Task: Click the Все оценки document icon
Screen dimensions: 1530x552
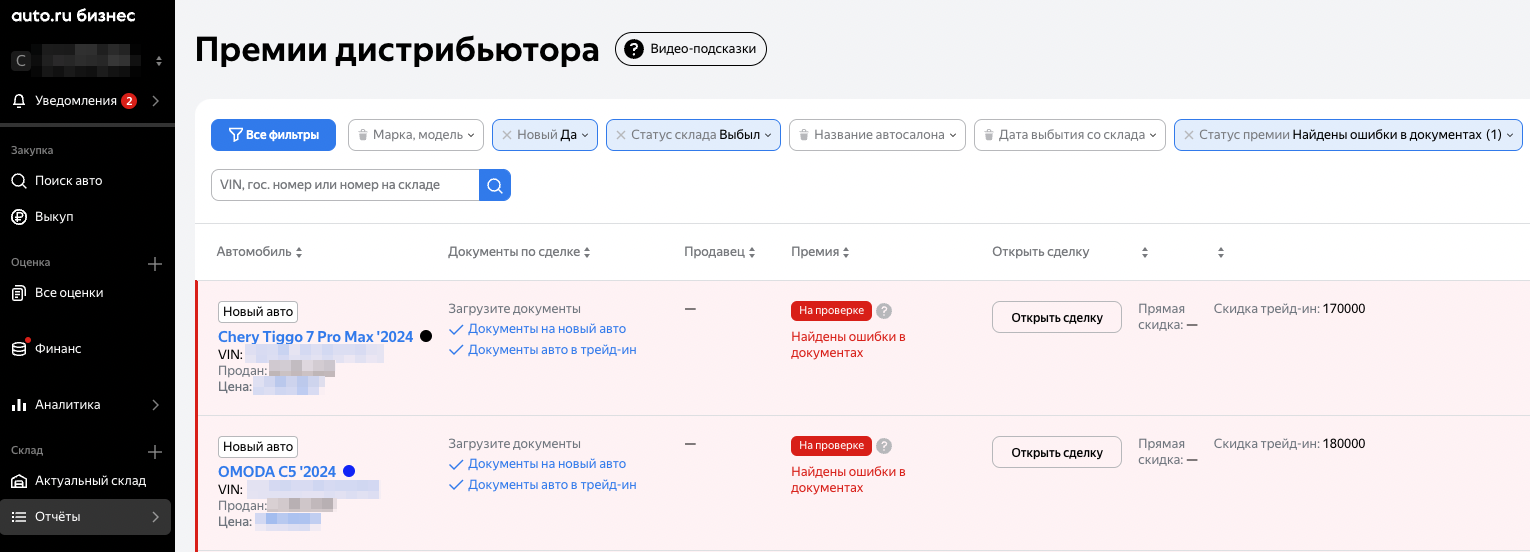Action: click(19, 293)
